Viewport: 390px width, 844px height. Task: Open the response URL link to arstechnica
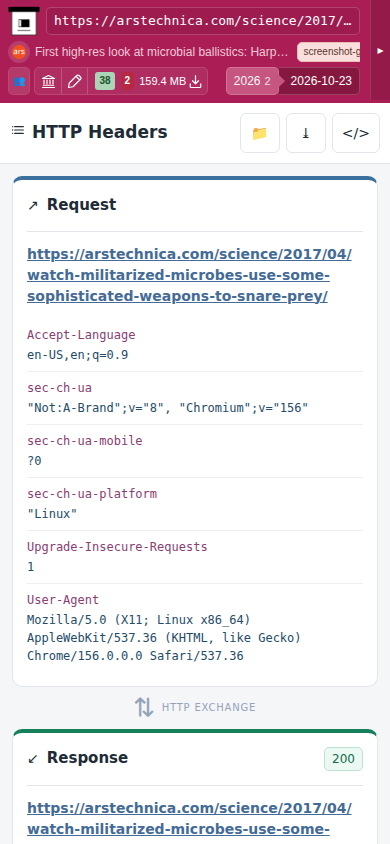[189, 819]
